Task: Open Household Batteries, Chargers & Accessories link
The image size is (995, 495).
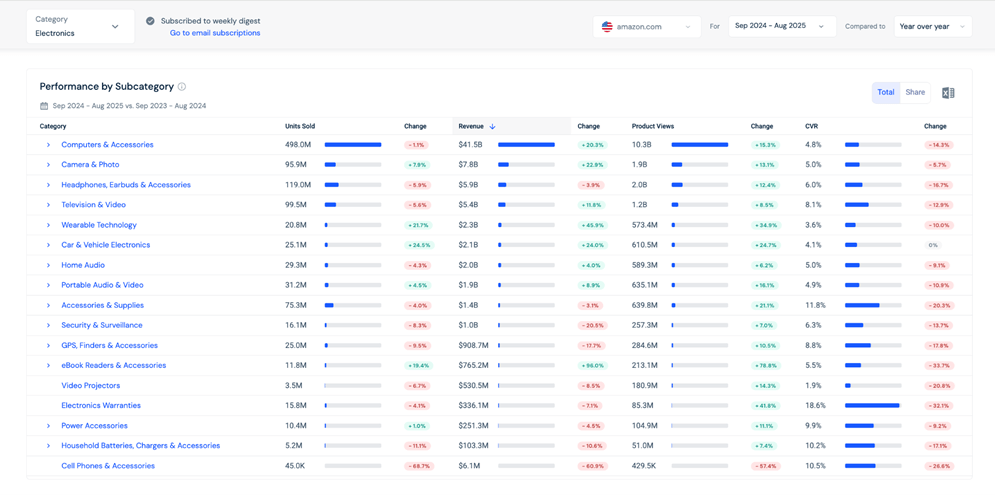Action: coord(140,446)
